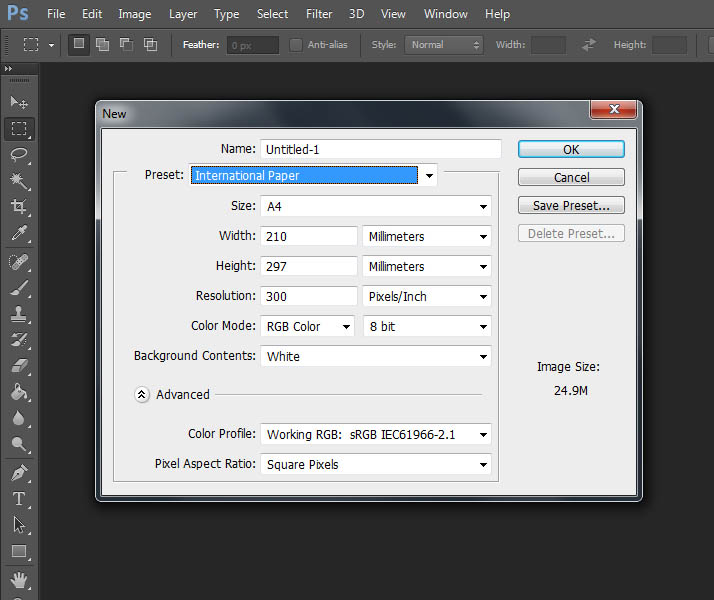Select the Rectangle shape tool
714x600 pixels.
19,551
